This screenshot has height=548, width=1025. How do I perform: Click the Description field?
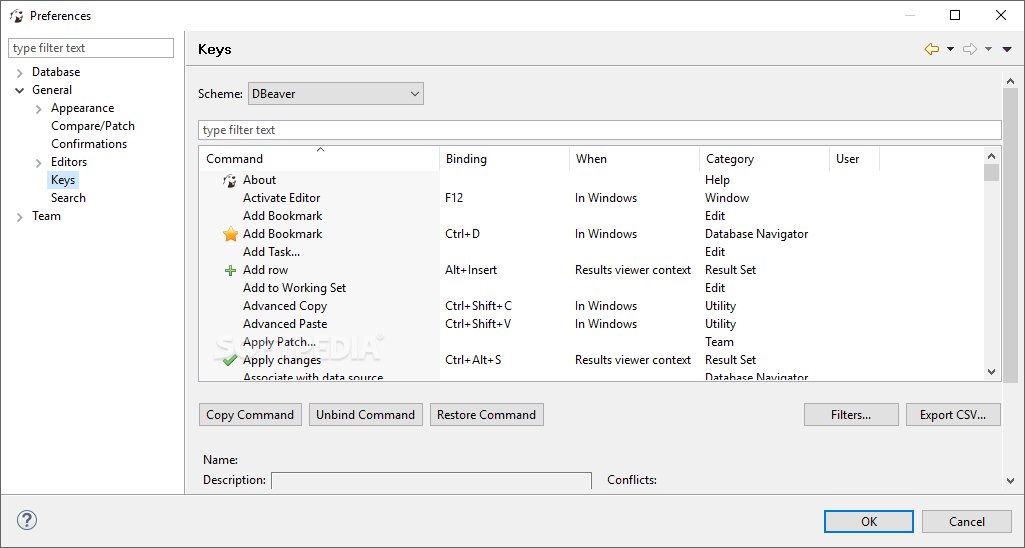[x=431, y=480]
